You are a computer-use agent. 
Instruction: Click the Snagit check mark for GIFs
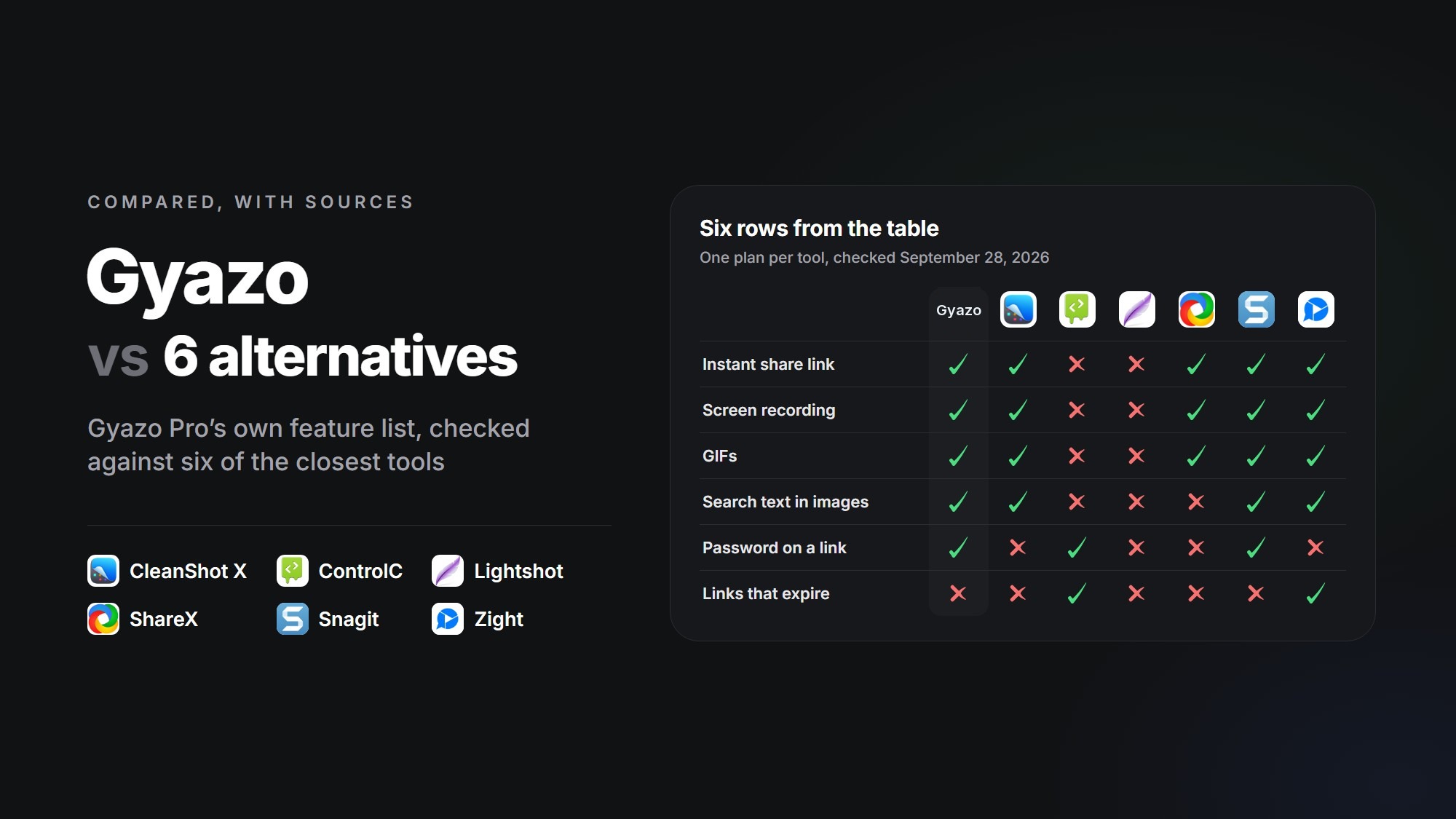(x=1257, y=456)
